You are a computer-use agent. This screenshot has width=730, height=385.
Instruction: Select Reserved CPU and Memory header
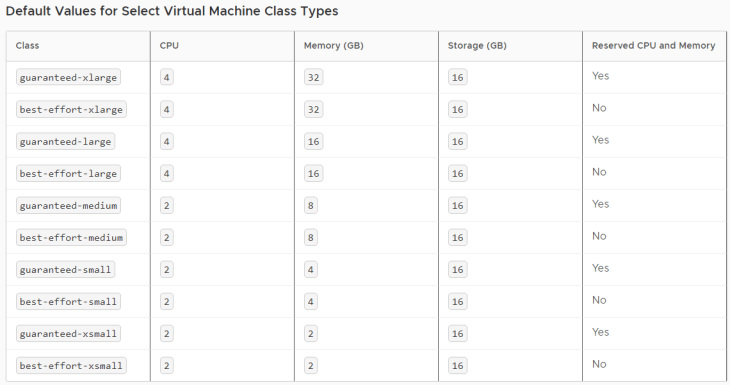tap(653, 46)
